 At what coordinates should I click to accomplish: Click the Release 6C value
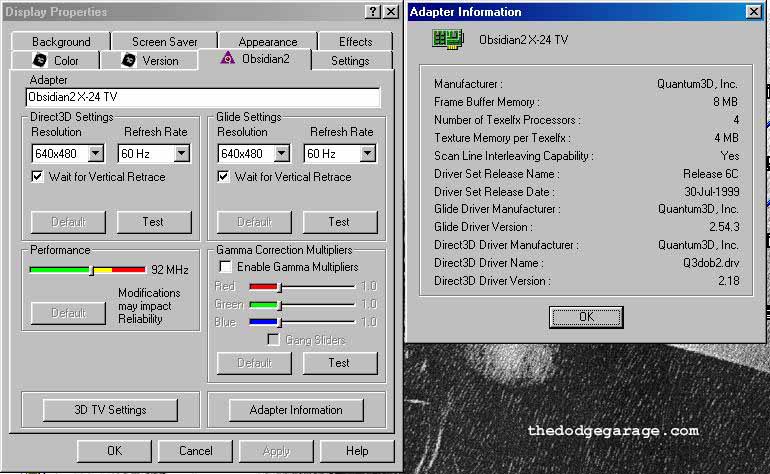click(x=711, y=174)
